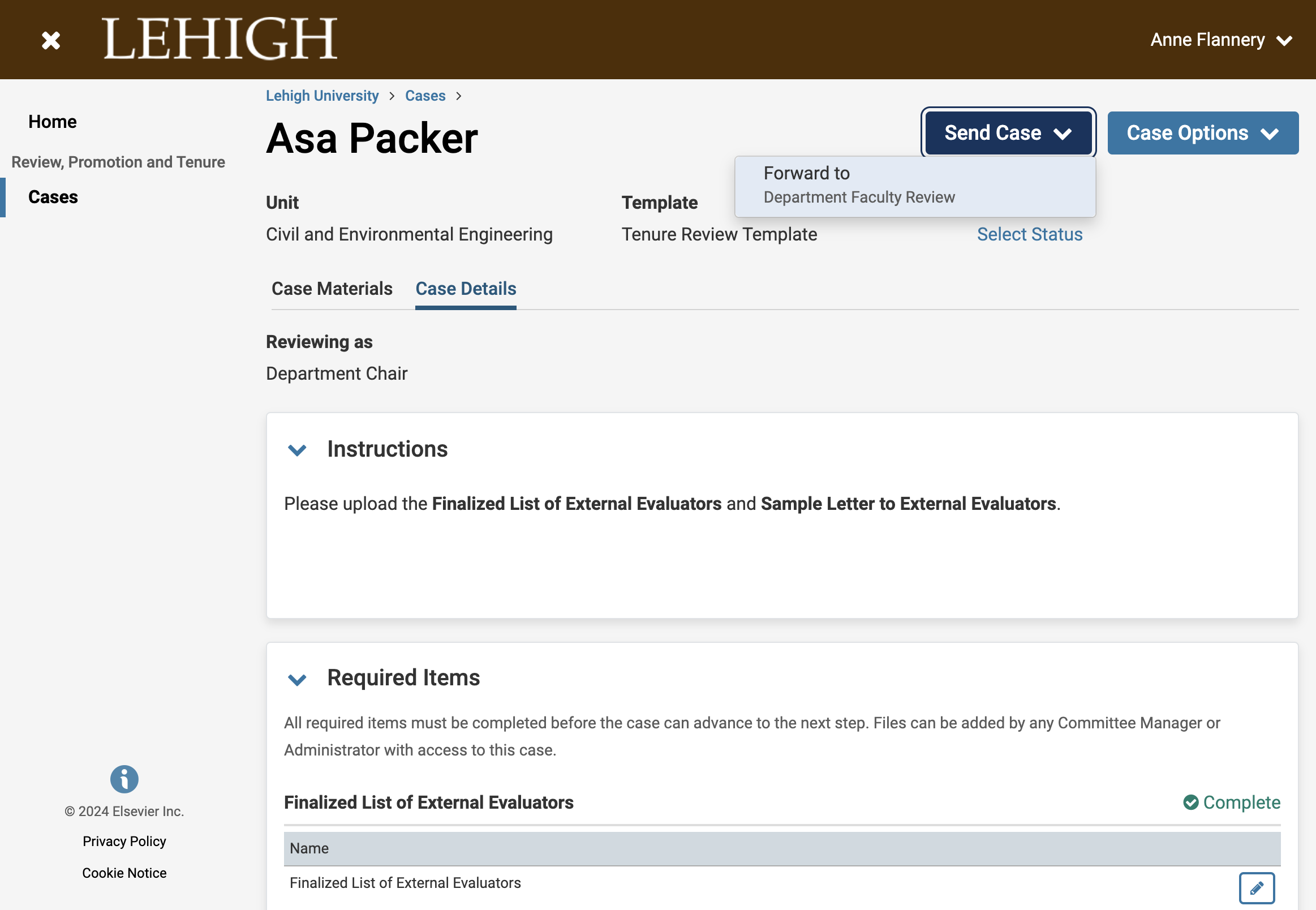Open the info icon above the copyright

(124, 779)
